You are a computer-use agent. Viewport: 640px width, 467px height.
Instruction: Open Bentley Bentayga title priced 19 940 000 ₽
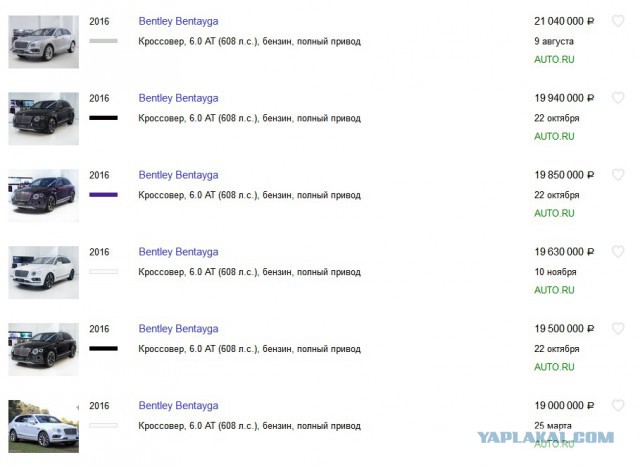click(x=178, y=98)
